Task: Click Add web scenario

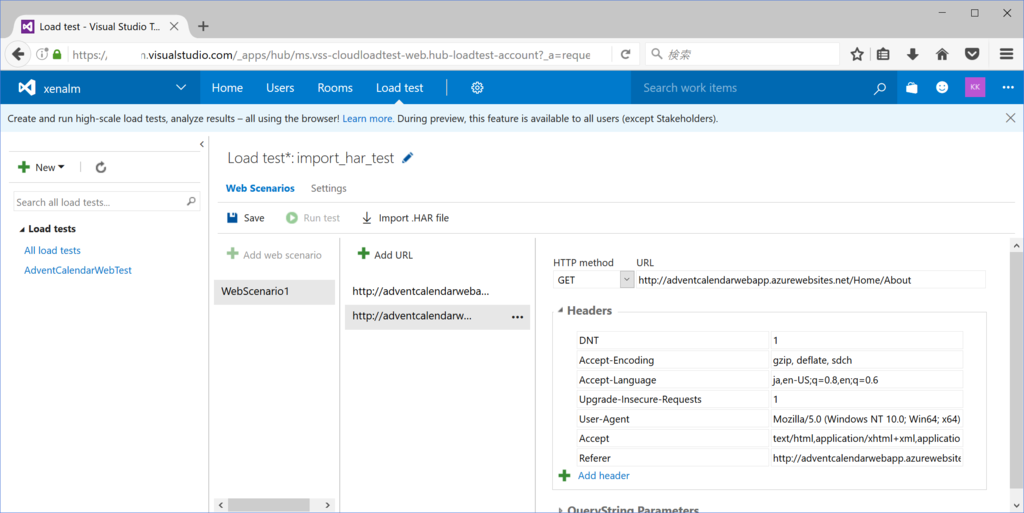Action: point(274,255)
